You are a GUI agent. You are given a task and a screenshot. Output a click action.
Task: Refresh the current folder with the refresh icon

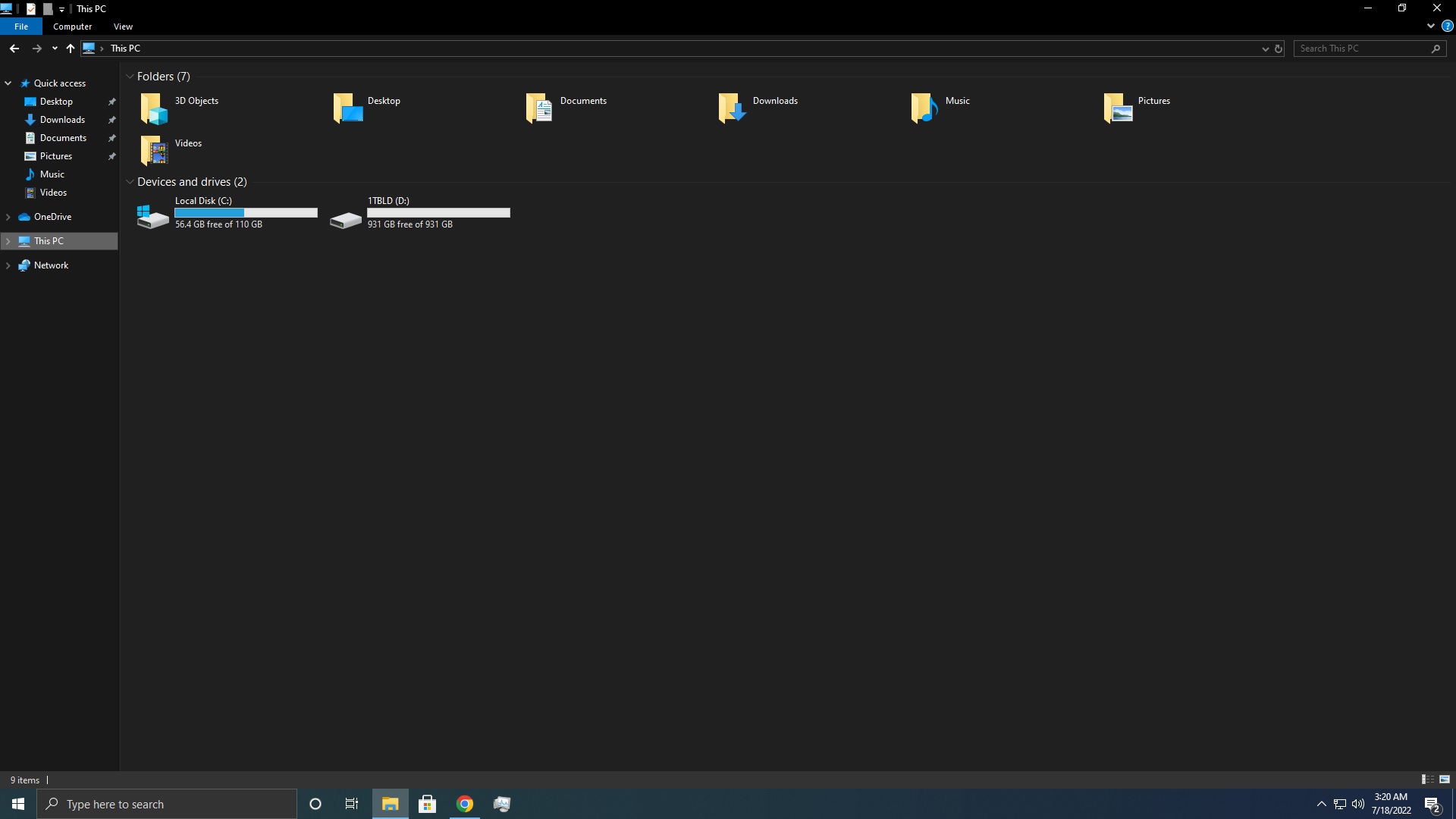[1279, 48]
